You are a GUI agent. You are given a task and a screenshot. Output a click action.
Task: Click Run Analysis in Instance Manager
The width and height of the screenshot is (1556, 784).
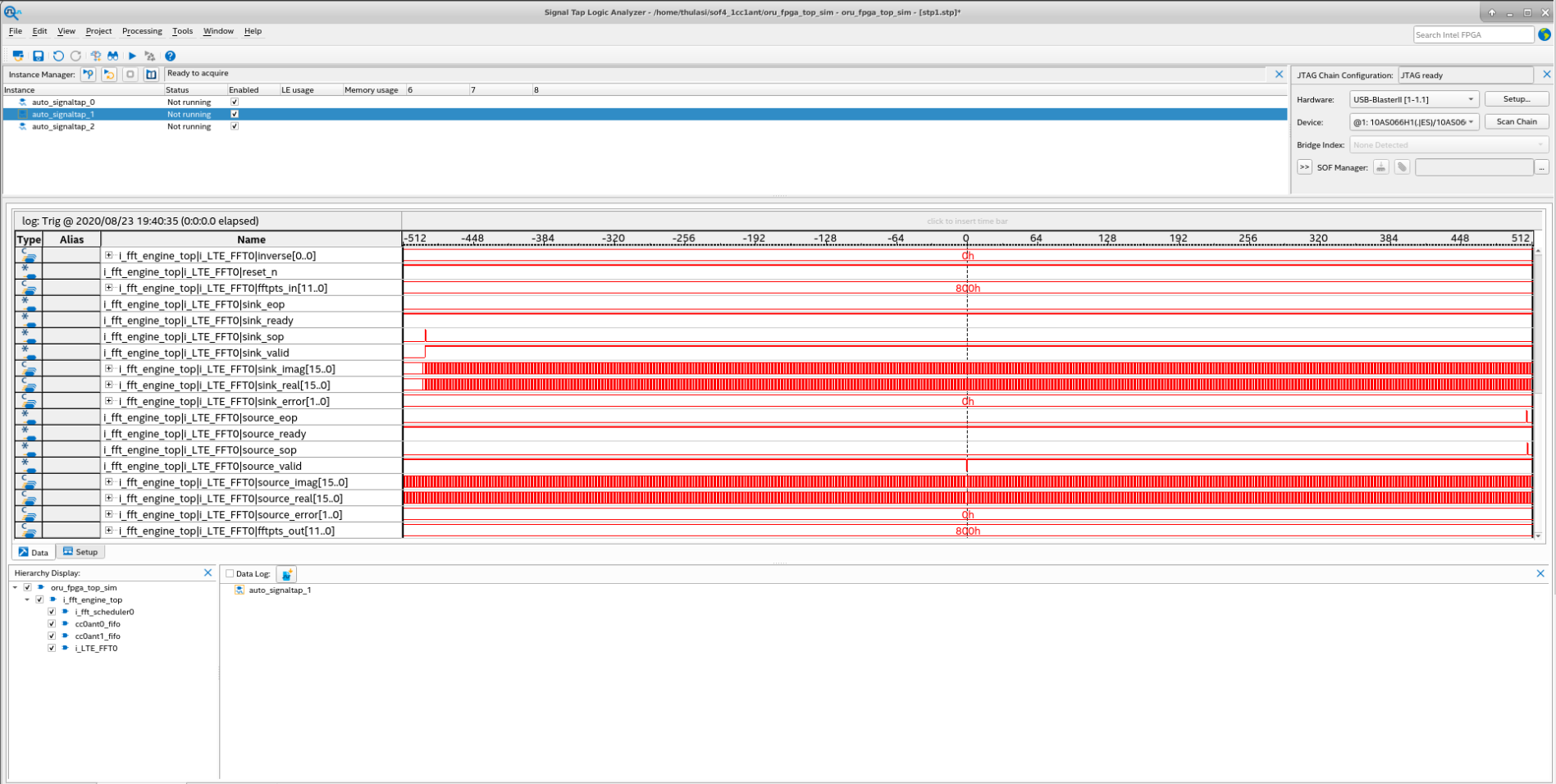(89, 75)
